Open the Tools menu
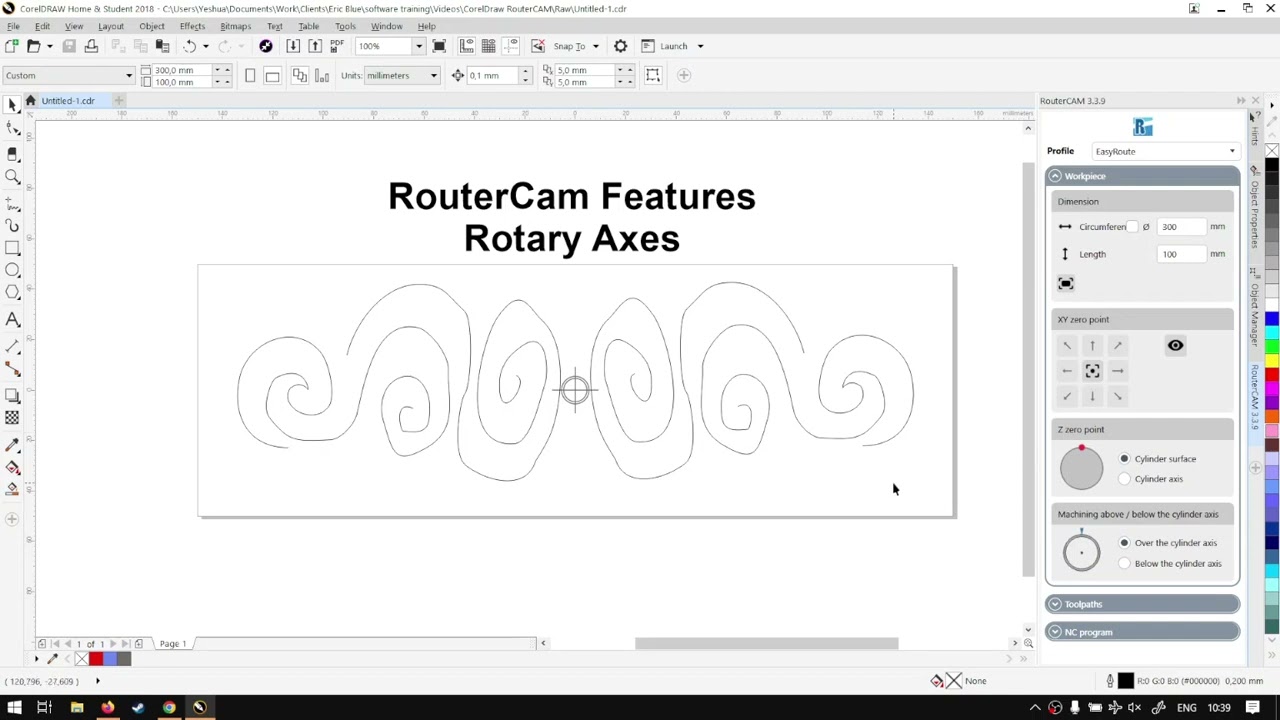This screenshot has width=1280, height=720. [x=345, y=26]
